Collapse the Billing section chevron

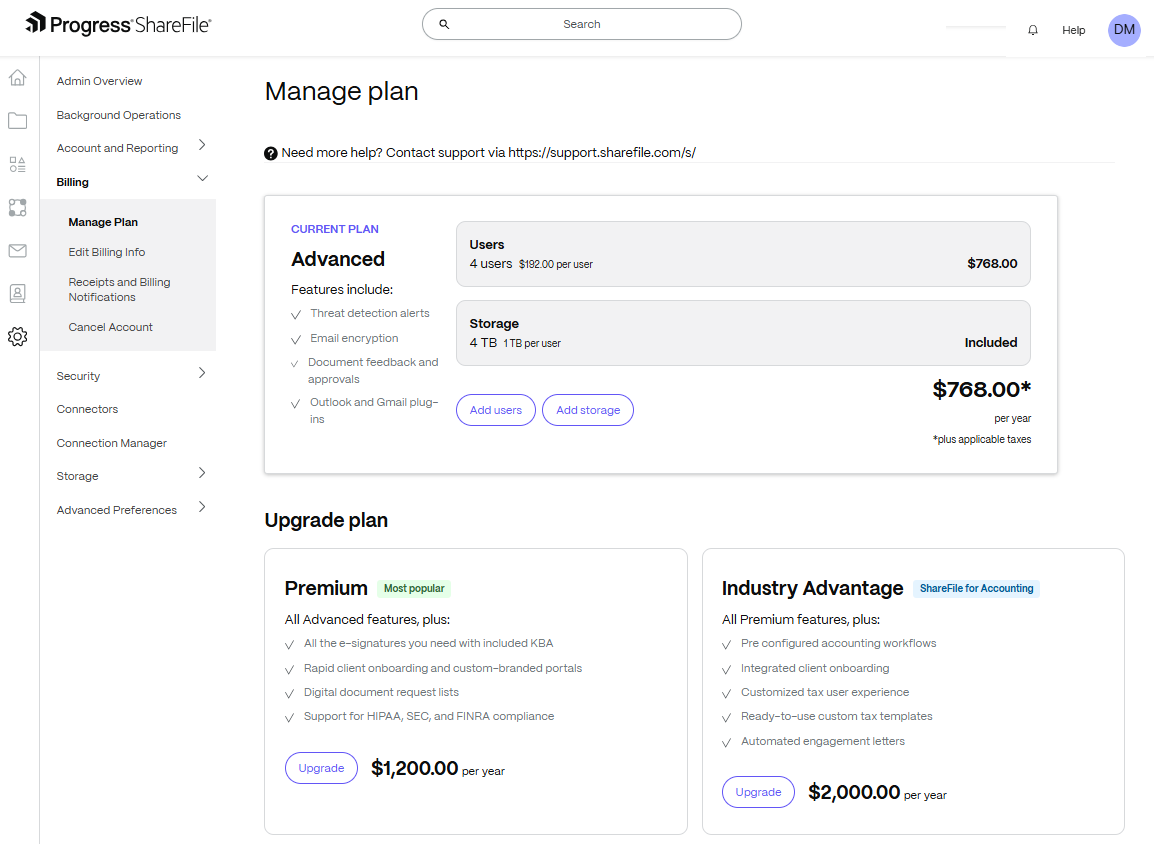coord(202,179)
